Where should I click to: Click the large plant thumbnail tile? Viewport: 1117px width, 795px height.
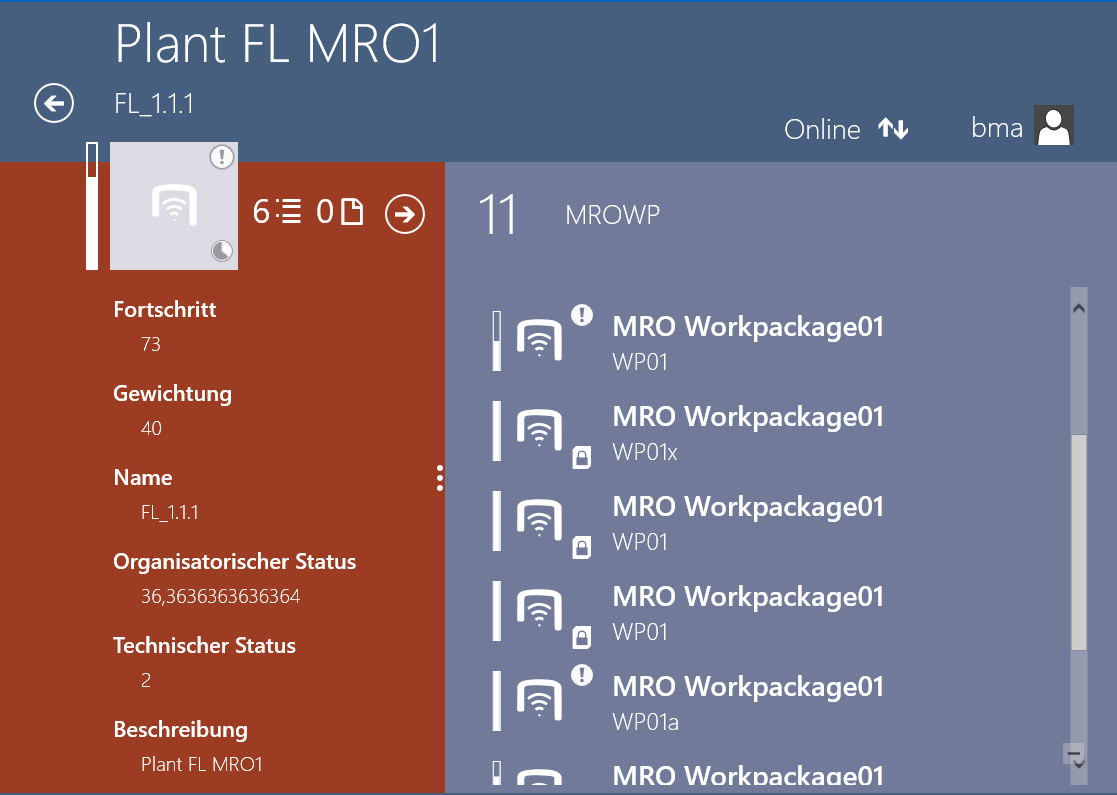173,206
